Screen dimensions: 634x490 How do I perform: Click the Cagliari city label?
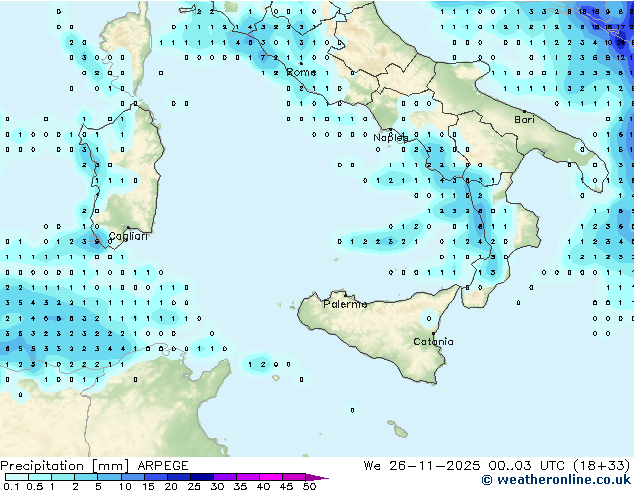pyautogui.click(x=128, y=236)
